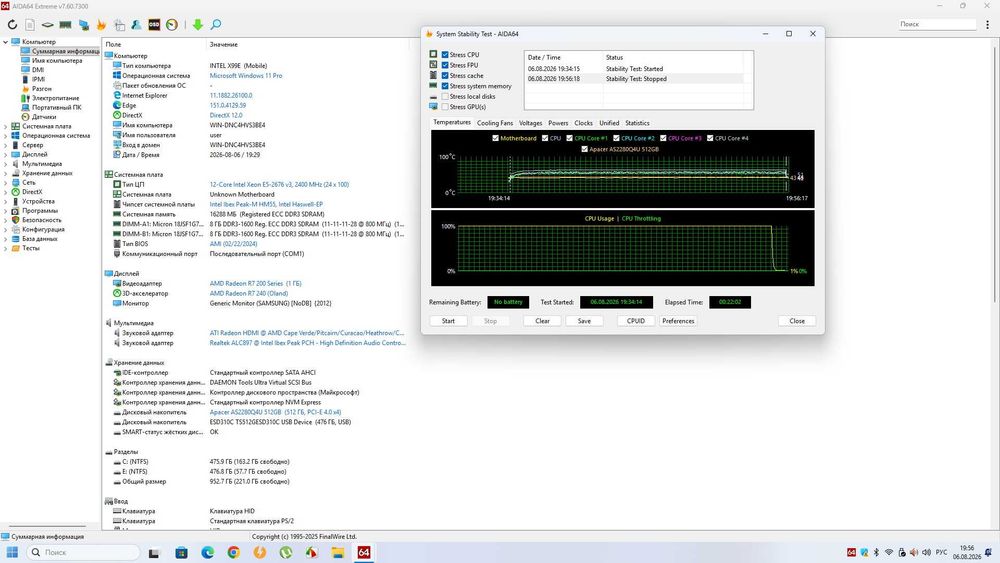The height and width of the screenshot is (563, 1000).
Task: Switch to the Powers tab
Action: [x=558, y=123]
